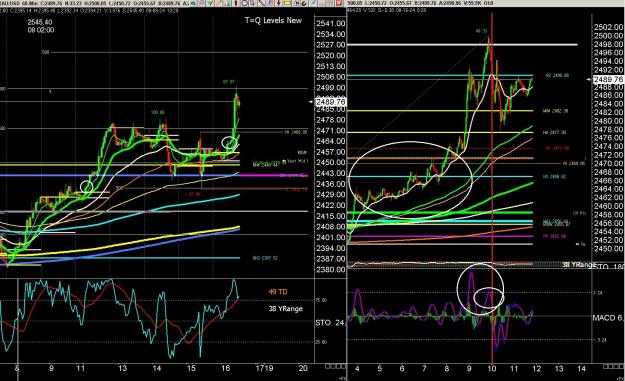Click the 2502.00 price on right chart axis
The width and height of the screenshot is (625, 381).
click(x=608, y=27)
